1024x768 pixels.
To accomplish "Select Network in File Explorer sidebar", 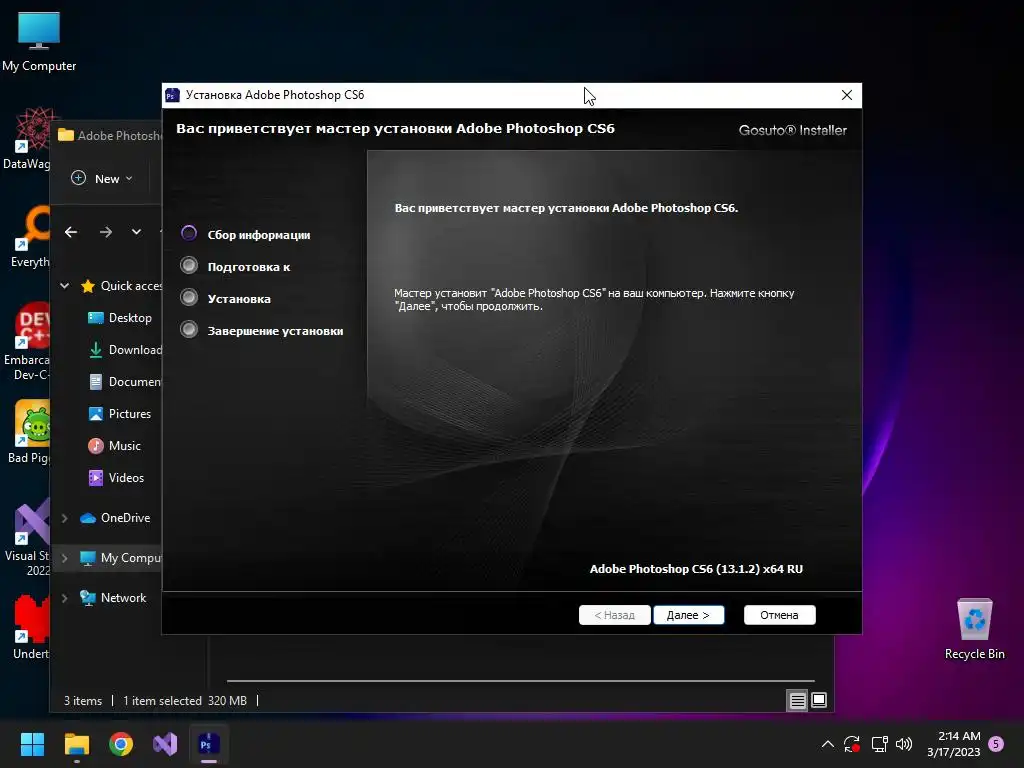I will click(113, 598).
